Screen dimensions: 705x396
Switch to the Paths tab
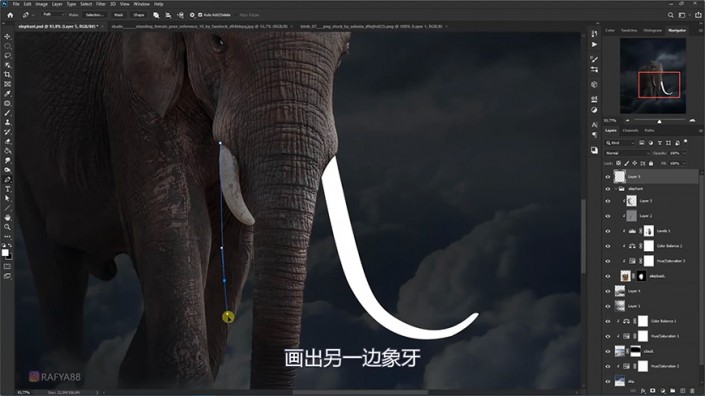649,131
